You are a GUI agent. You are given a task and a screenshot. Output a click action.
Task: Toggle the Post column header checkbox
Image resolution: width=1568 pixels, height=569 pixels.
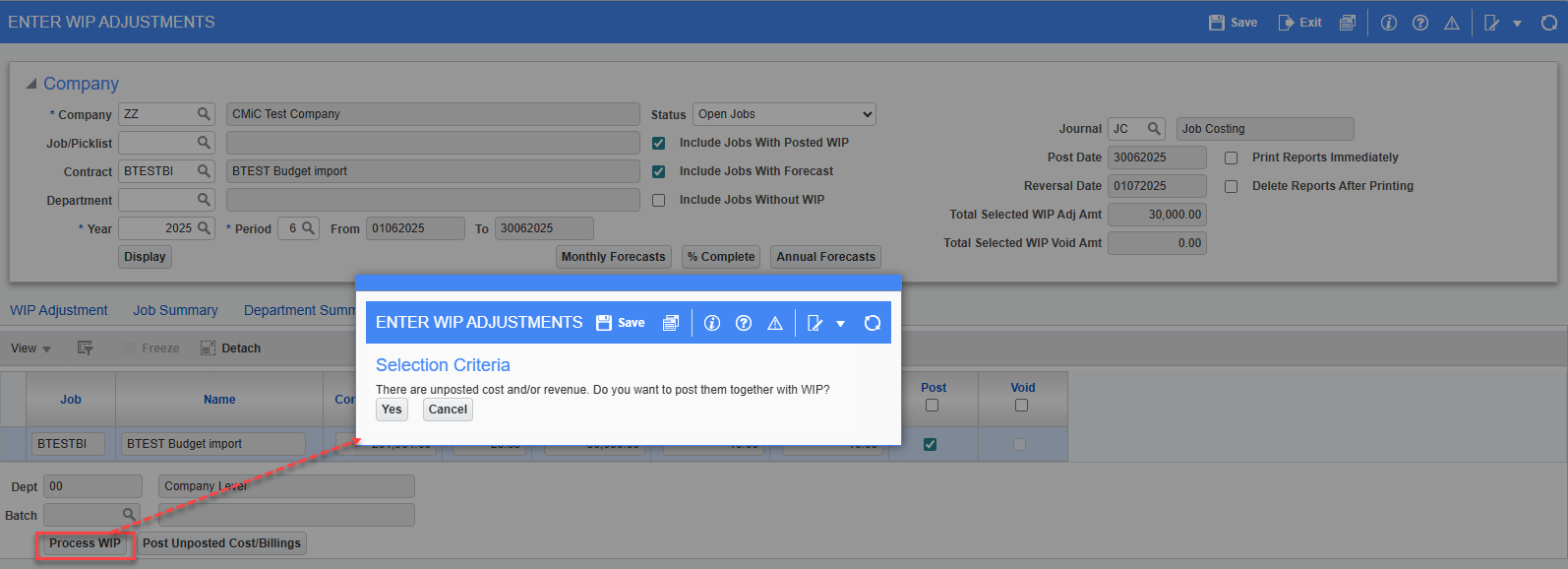coord(933,406)
